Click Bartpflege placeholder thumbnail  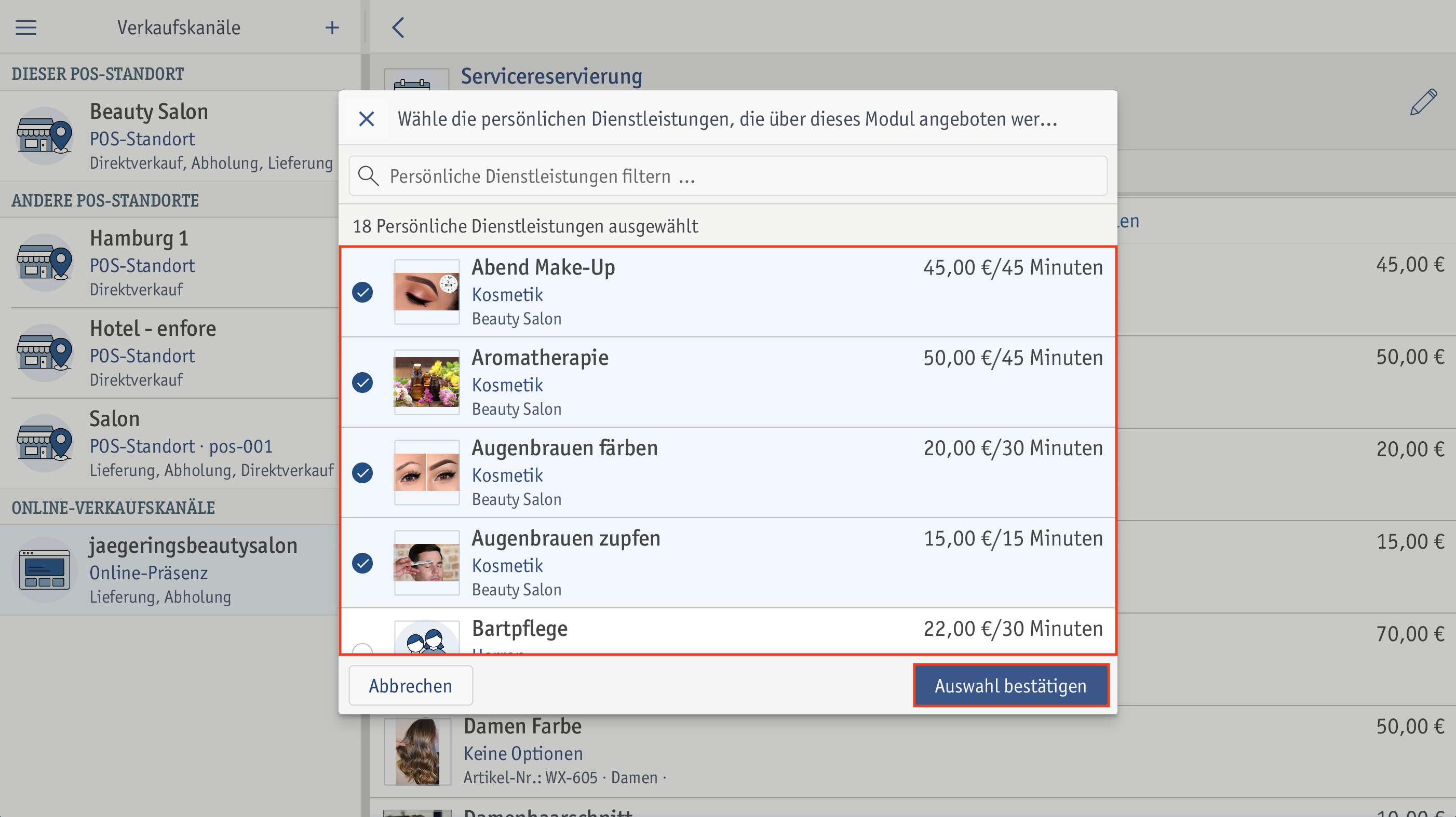tap(427, 637)
